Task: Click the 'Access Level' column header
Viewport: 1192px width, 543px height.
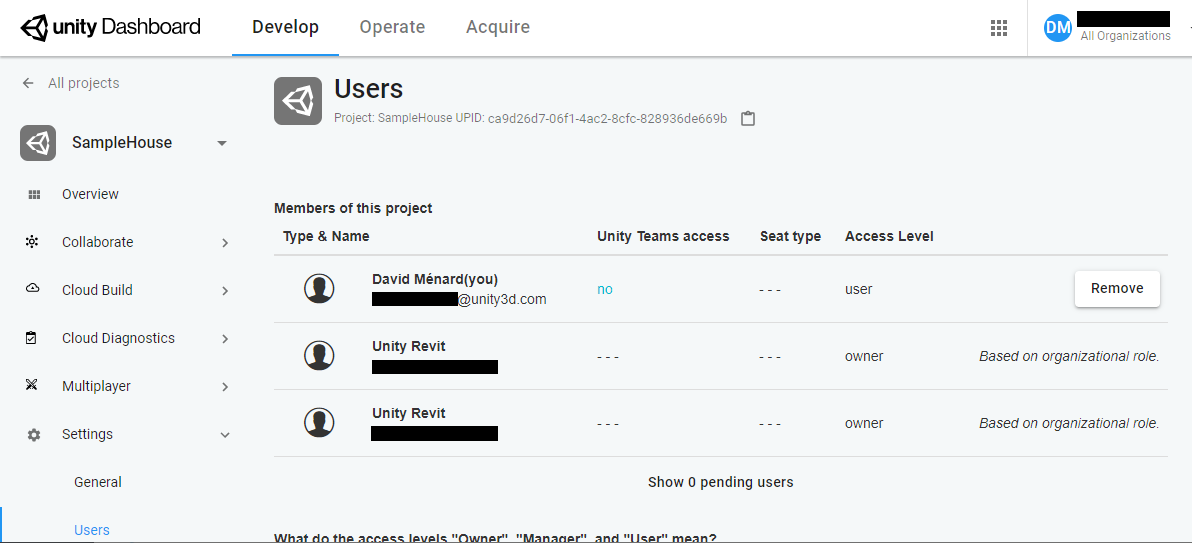Action: [889, 237]
